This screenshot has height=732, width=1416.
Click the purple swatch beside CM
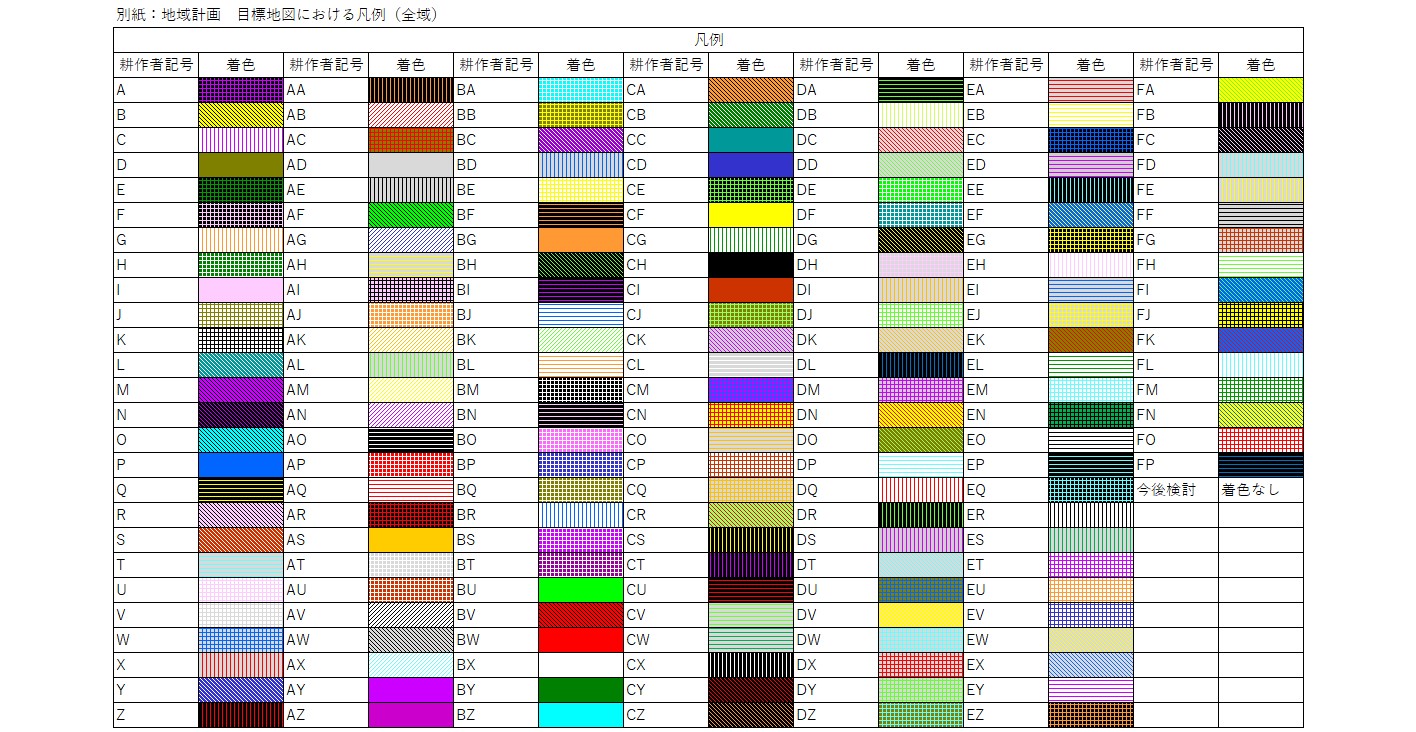coord(751,390)
